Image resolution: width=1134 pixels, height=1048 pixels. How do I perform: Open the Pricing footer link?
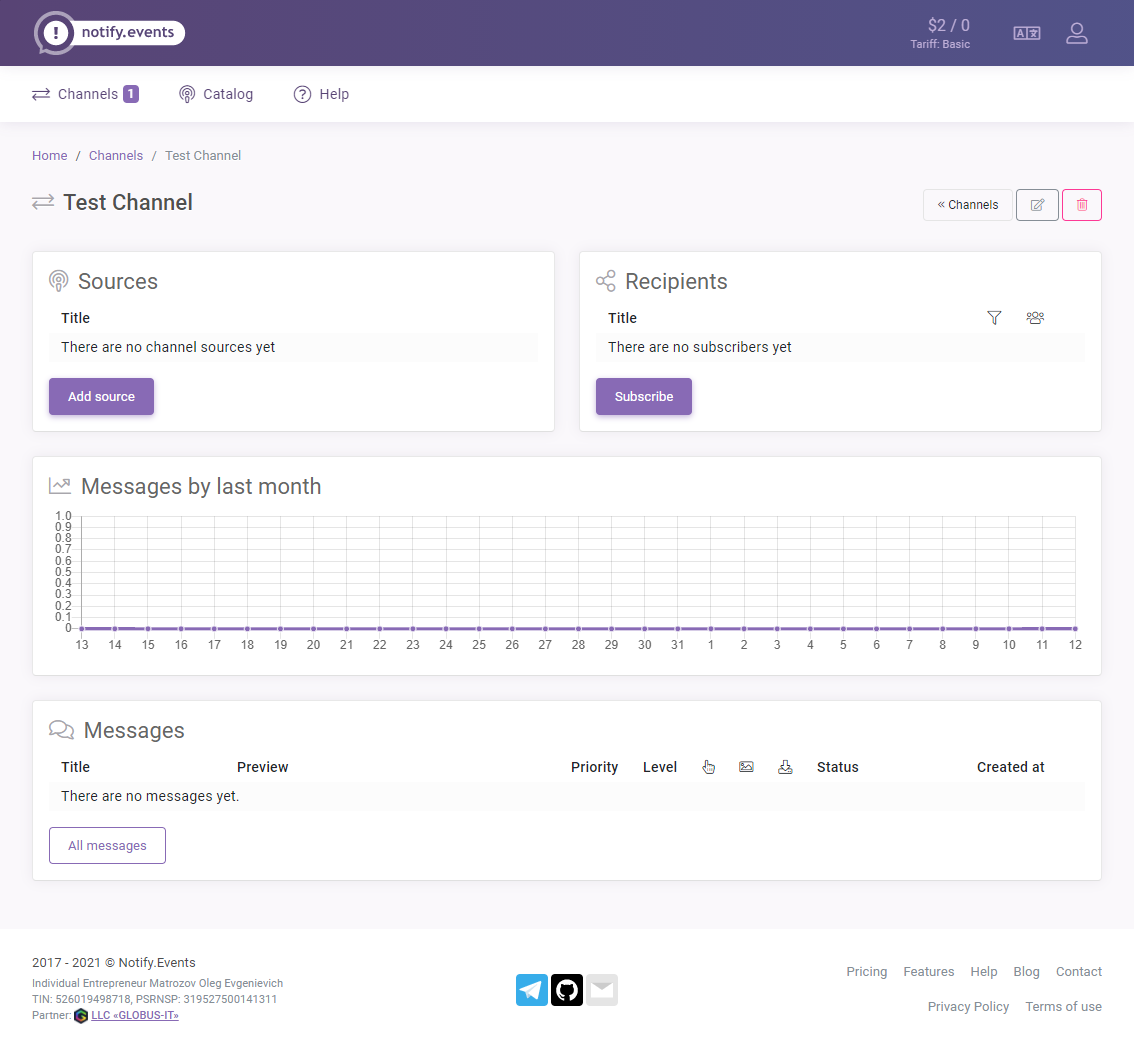(866, 971)
